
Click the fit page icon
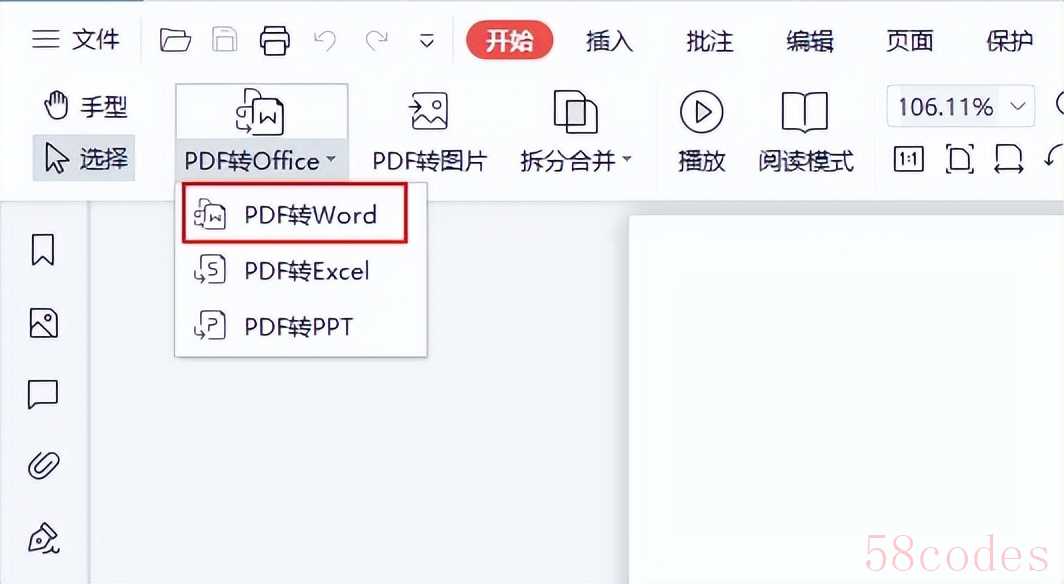960,159
